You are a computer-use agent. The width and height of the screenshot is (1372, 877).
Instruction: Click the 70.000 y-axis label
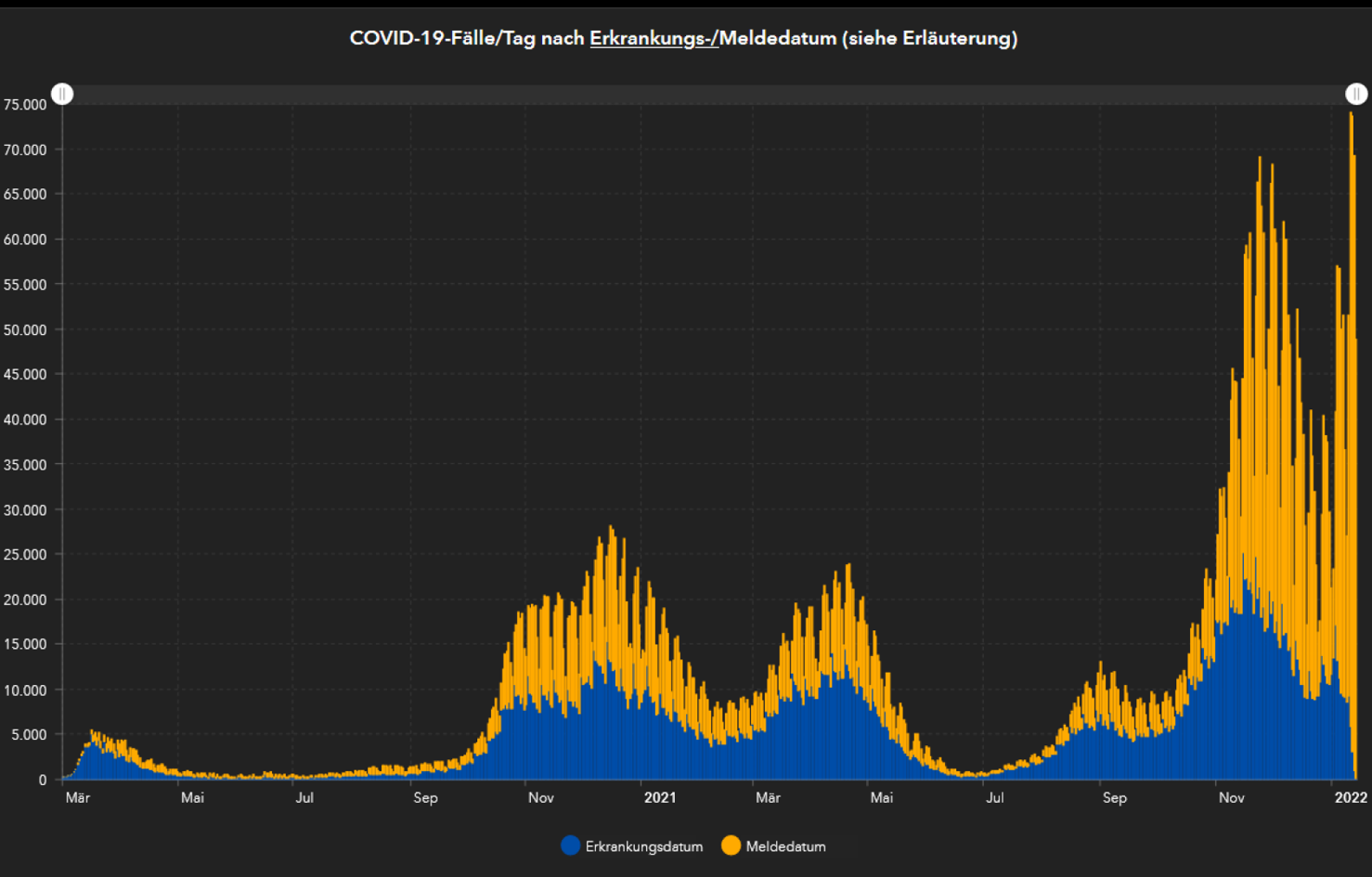25,149
